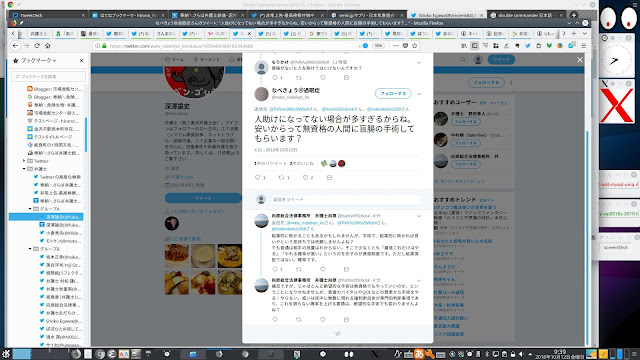
Task: Open chevron menu next to main tweet Follow
Action: tap(419, 94)
